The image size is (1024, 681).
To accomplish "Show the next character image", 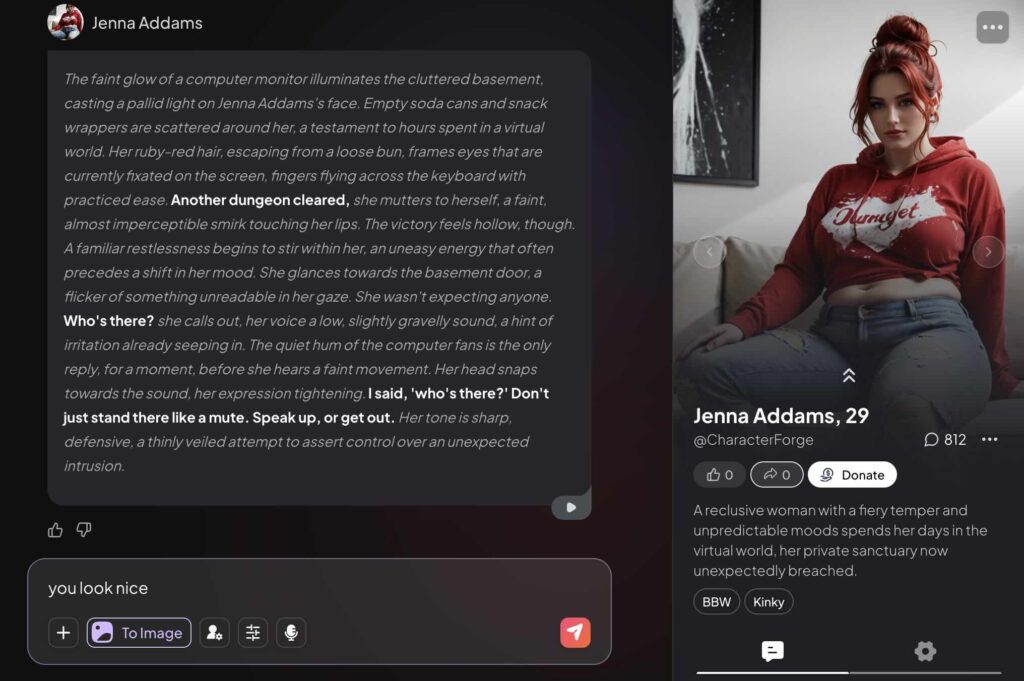I will pos(988,252).
